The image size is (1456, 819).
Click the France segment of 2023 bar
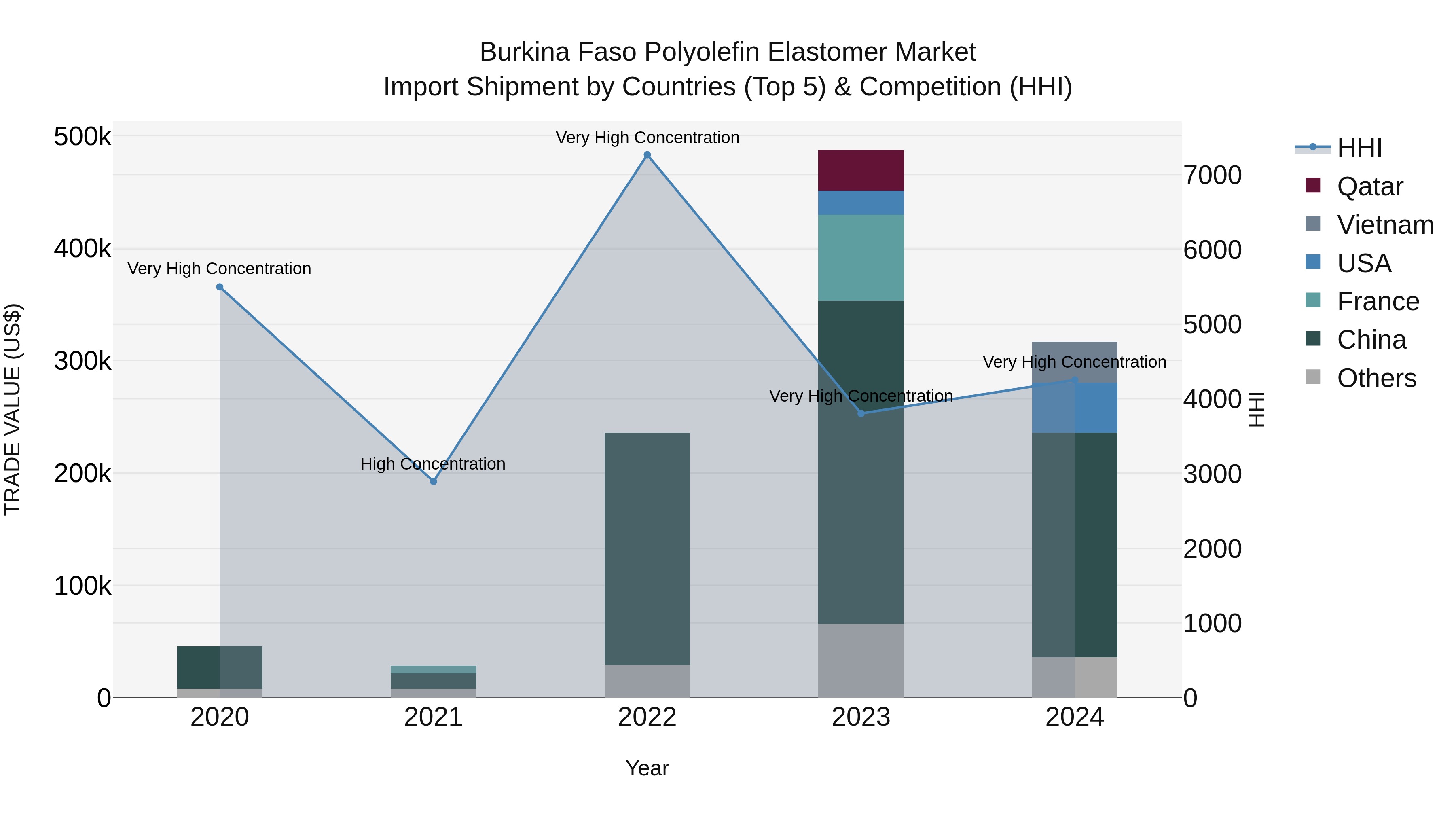(x=861, y=258)
